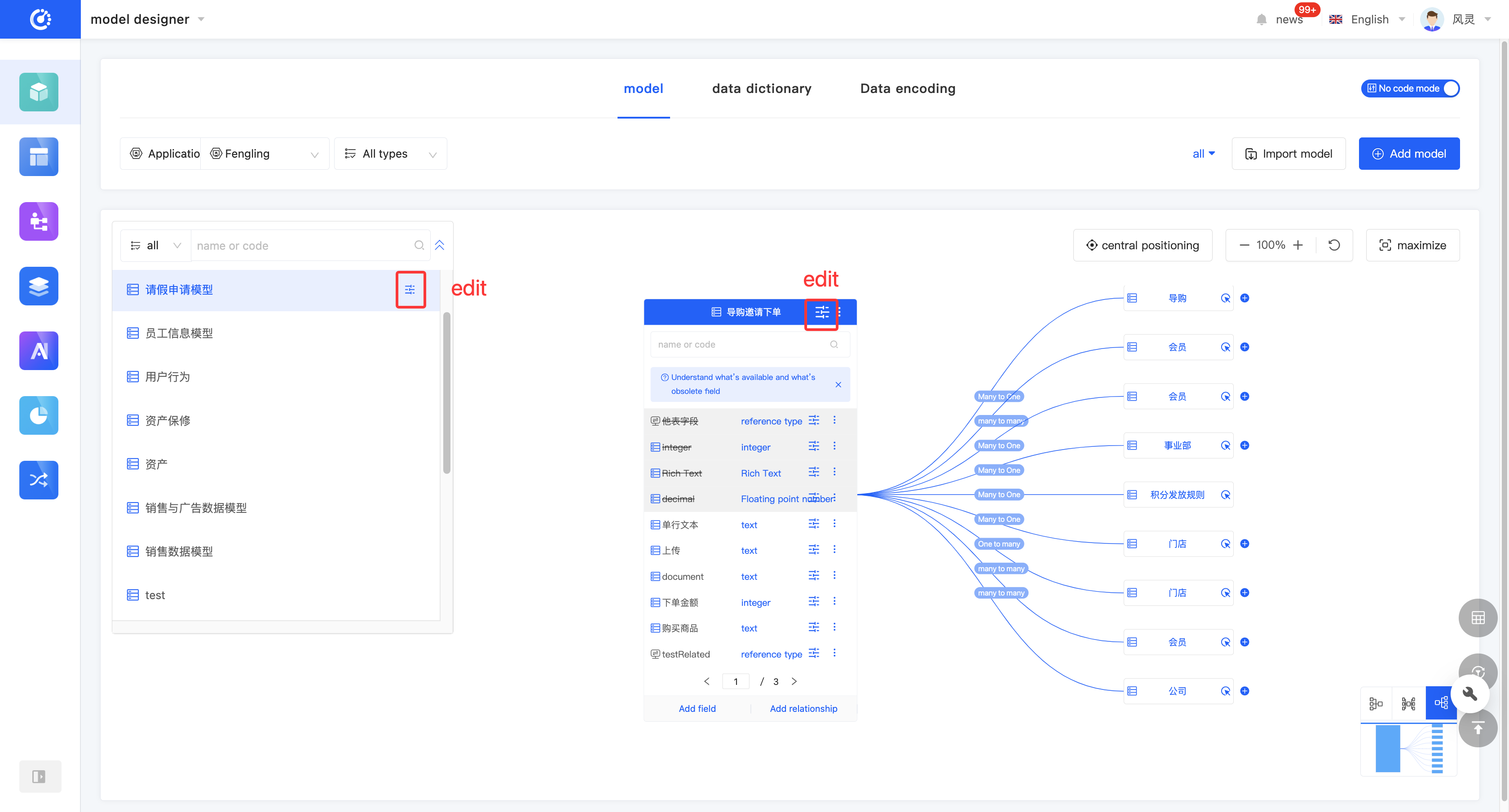Switch to Data encoding tab
1509x812 pixels.
[907, 88]
